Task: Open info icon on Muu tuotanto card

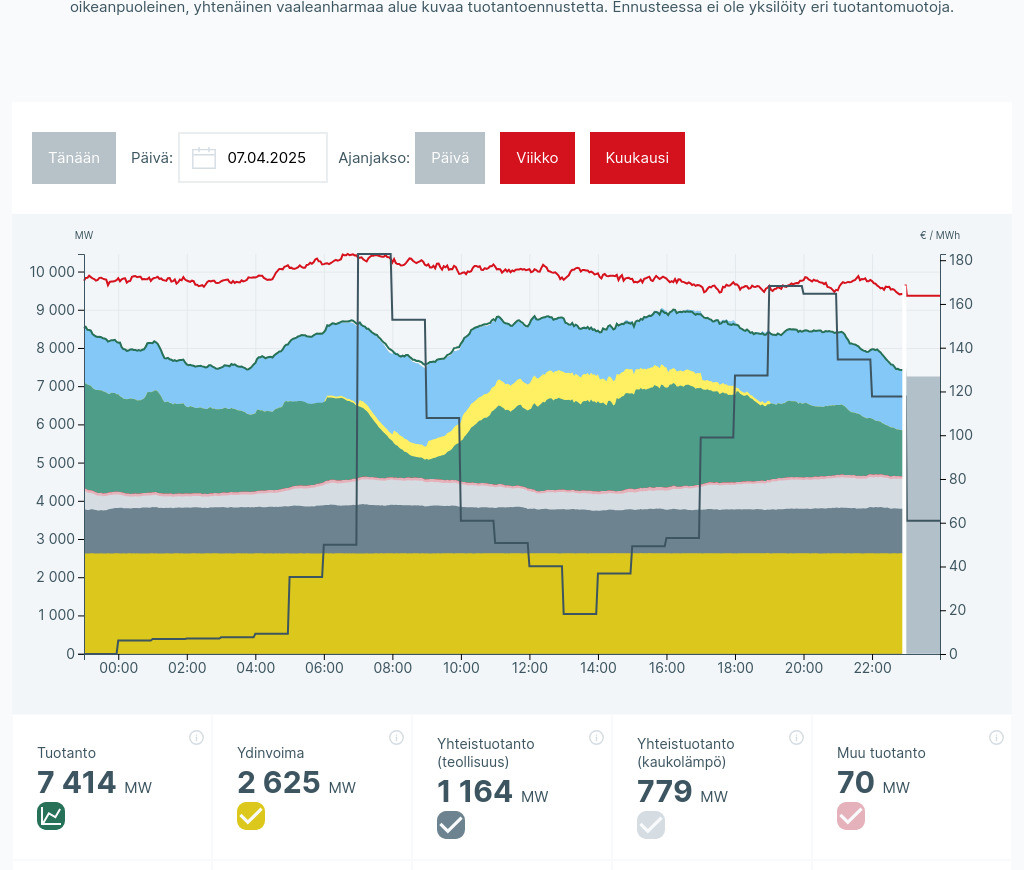Action: click(x=996, y=738)
